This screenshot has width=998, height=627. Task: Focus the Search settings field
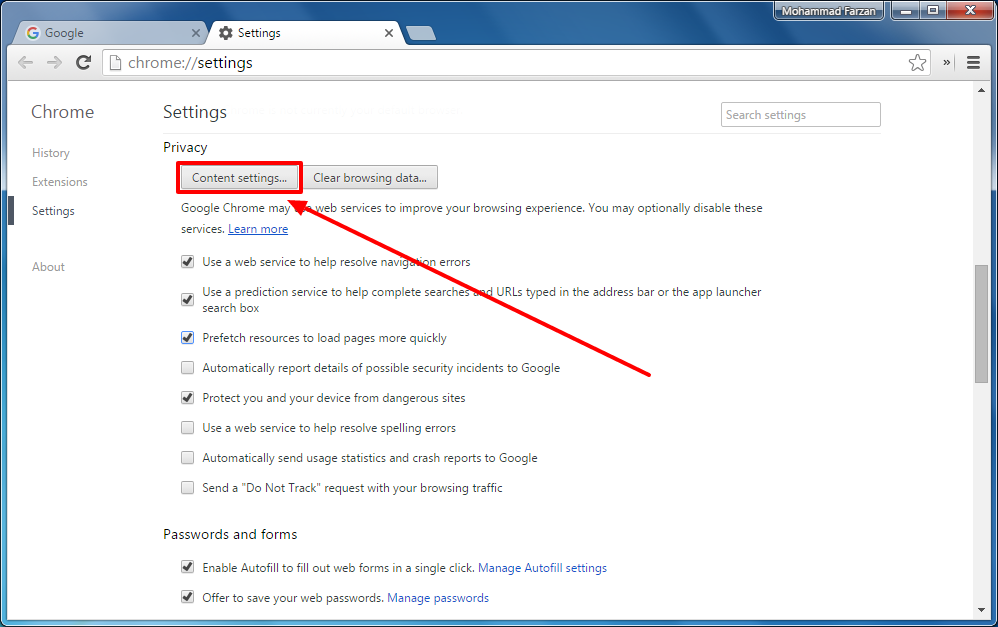(x=801, y=115)
